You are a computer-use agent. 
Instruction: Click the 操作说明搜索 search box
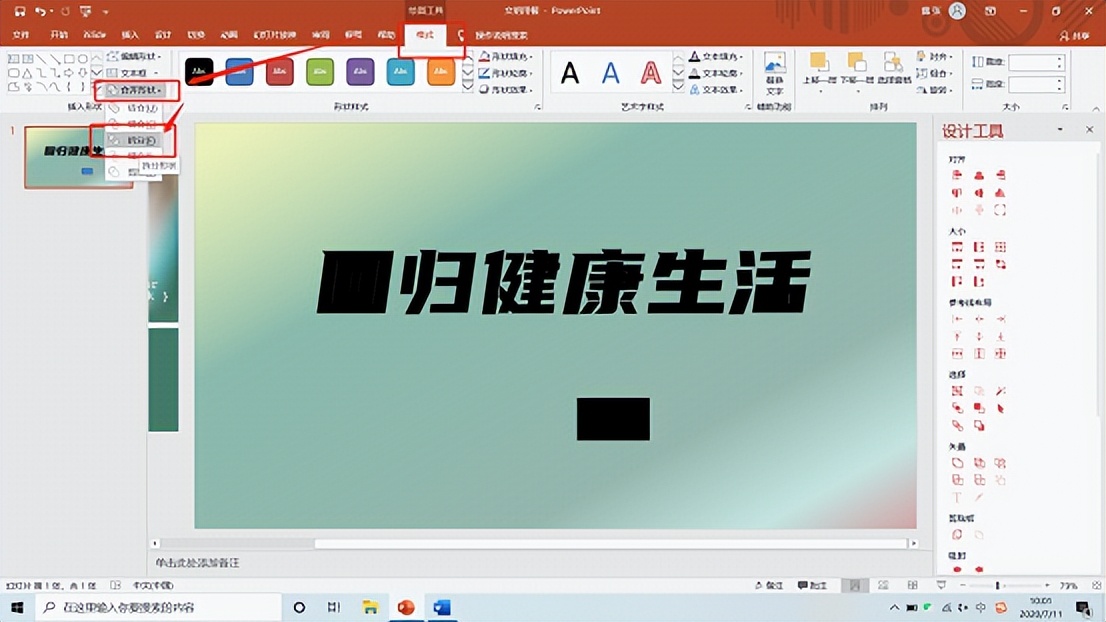pos(501,35)
